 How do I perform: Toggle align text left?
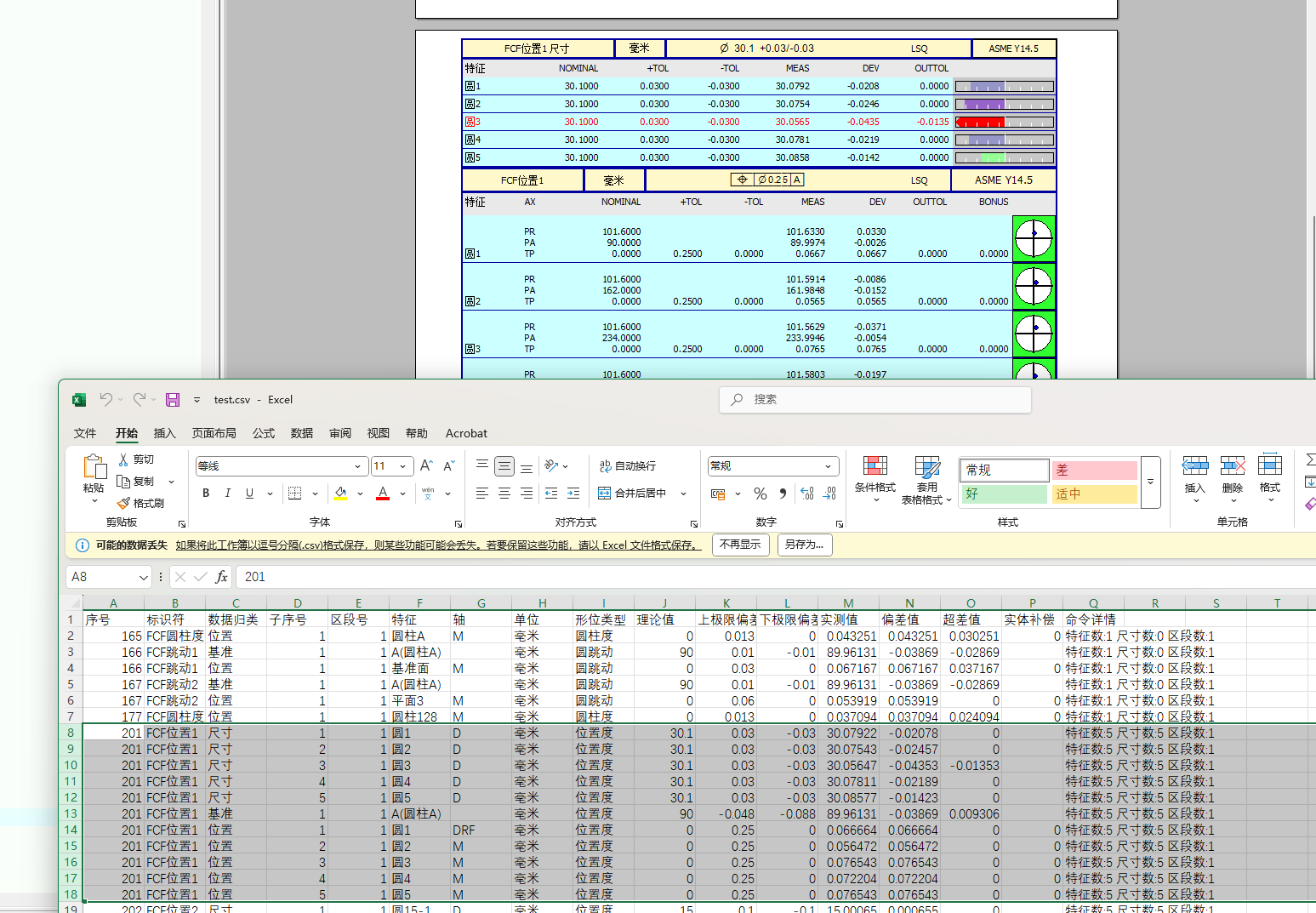tap(482, 494)
